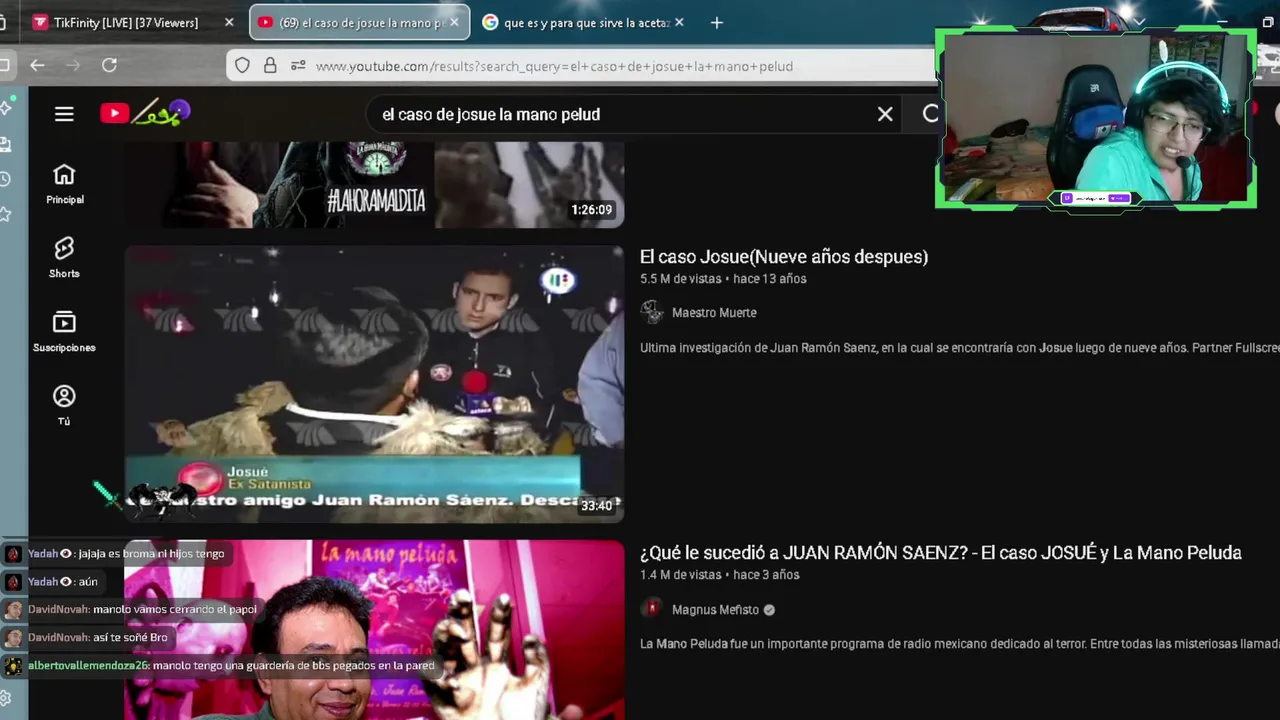
Task: Click description 'Ultima investigación de Juan Ramón Saenz'
Action: pyautogui.click(x=959, y=348)
